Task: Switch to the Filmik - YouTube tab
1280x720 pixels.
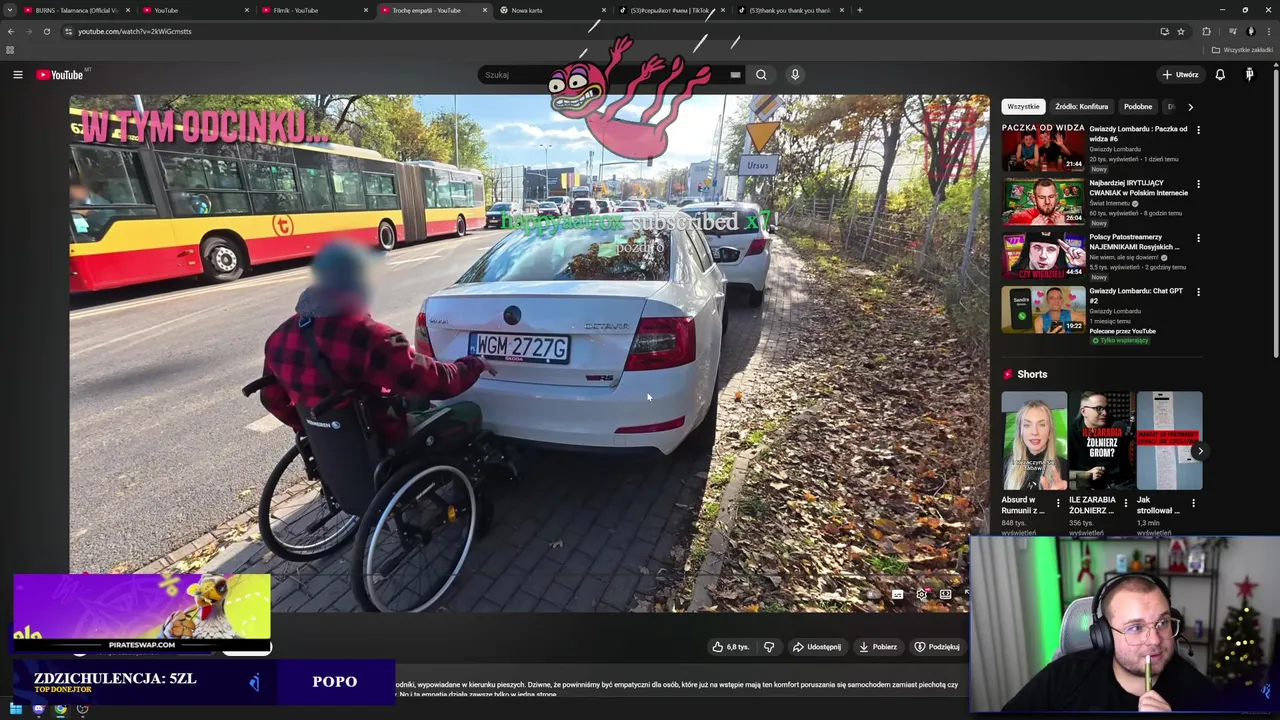Action: point(314,10)
